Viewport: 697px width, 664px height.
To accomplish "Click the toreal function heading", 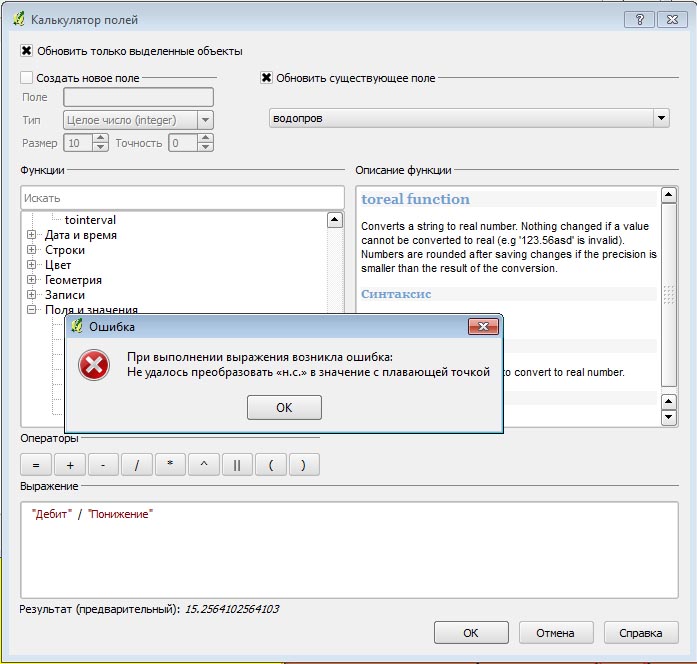I will [415, 199].
